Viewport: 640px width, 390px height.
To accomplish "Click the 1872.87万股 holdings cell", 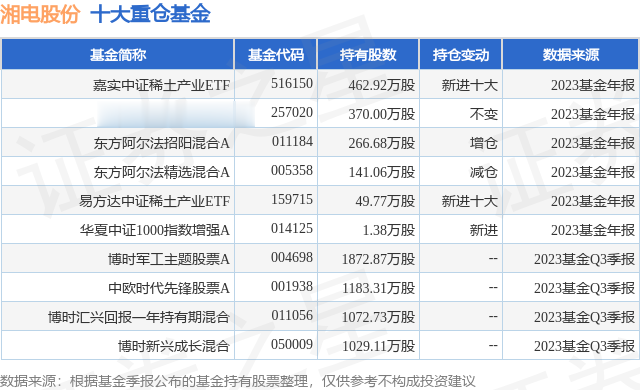I will (378, 259).
